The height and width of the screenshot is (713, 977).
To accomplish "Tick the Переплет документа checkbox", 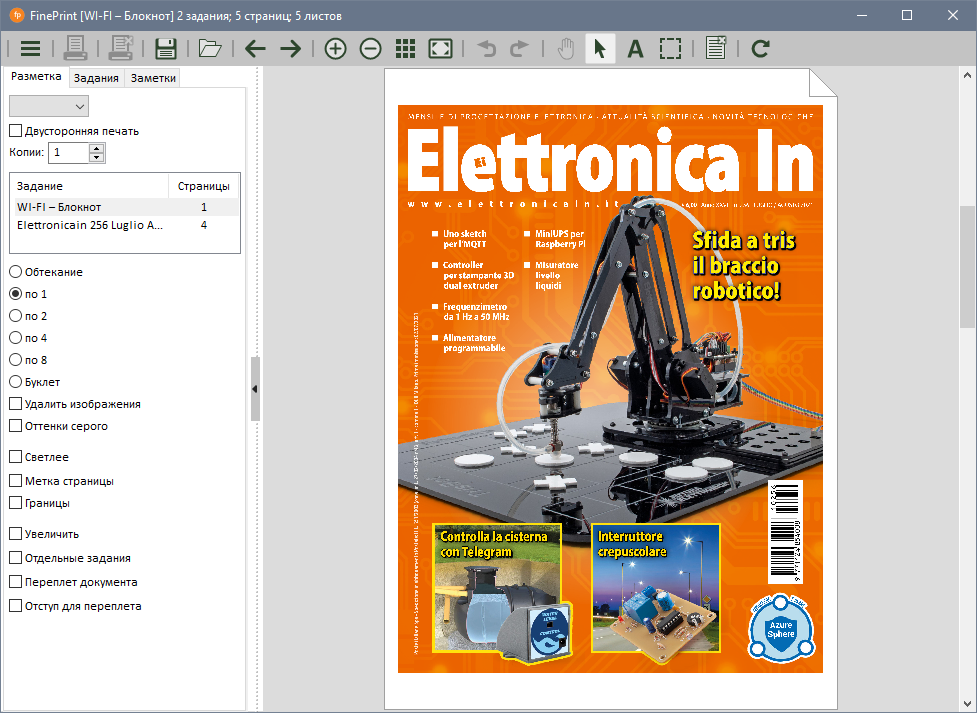I will [x=16, y=581].
